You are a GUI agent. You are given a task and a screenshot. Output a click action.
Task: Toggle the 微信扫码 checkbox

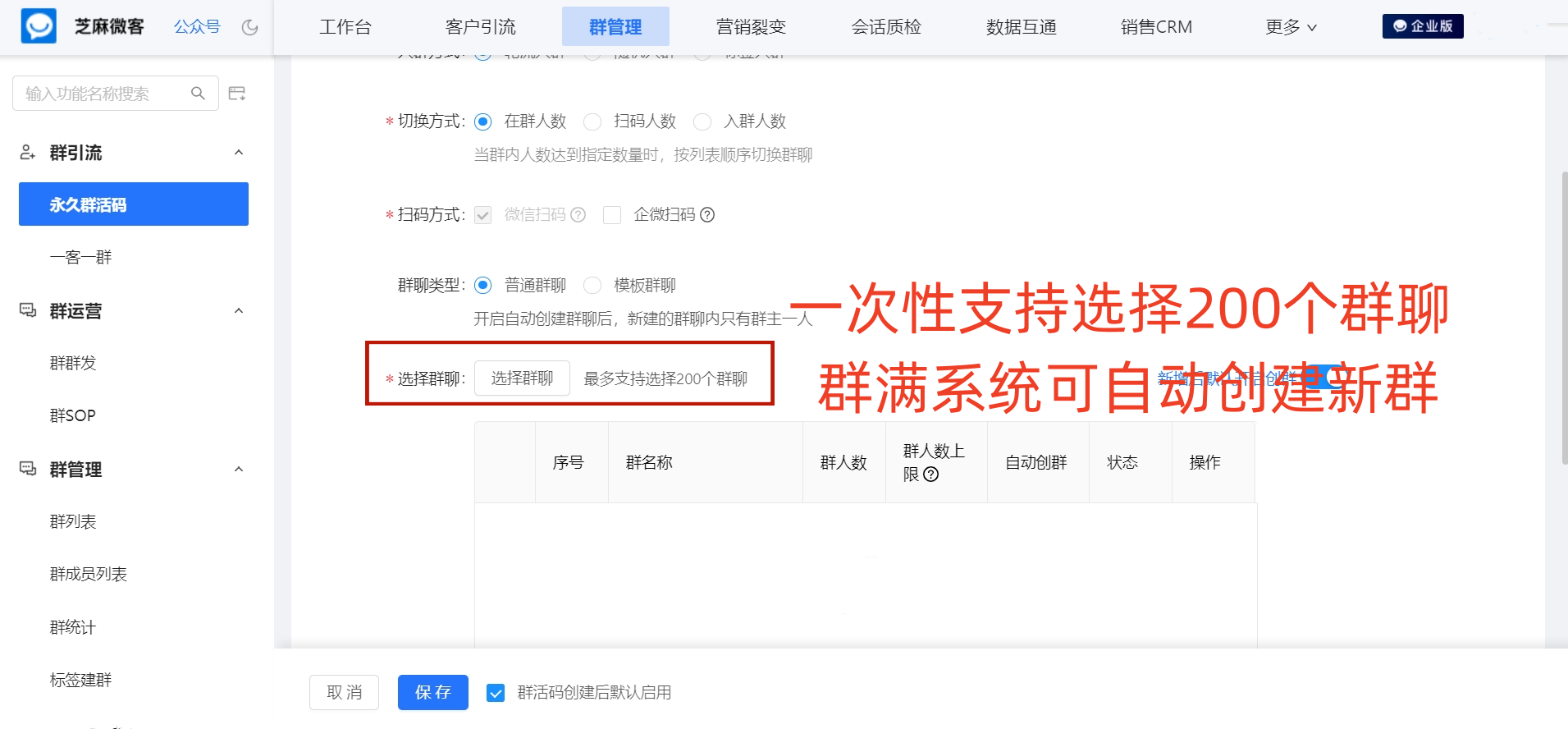pyautogui.click(x=483, y=215)
